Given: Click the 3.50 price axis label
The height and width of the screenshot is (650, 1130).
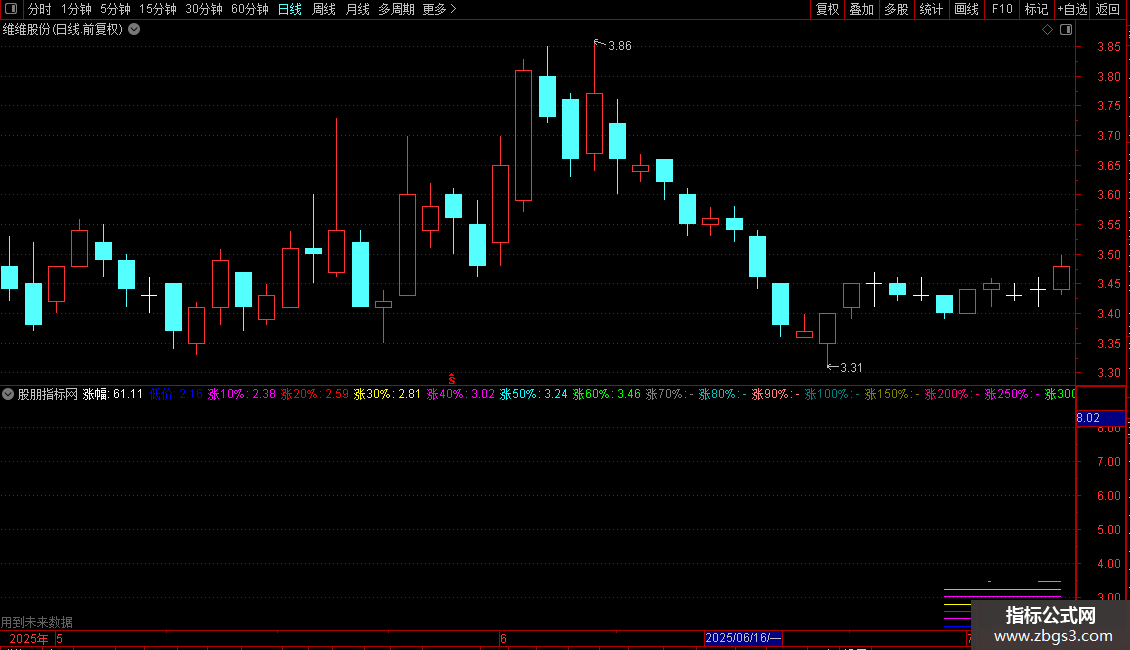Looking at the screenshot, I should [1108, 255].
